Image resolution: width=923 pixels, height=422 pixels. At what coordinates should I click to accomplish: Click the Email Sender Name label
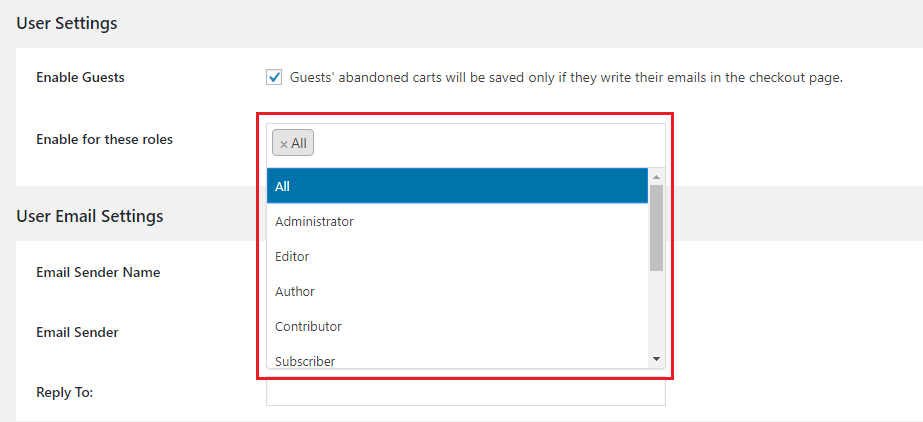pos(98,272)
